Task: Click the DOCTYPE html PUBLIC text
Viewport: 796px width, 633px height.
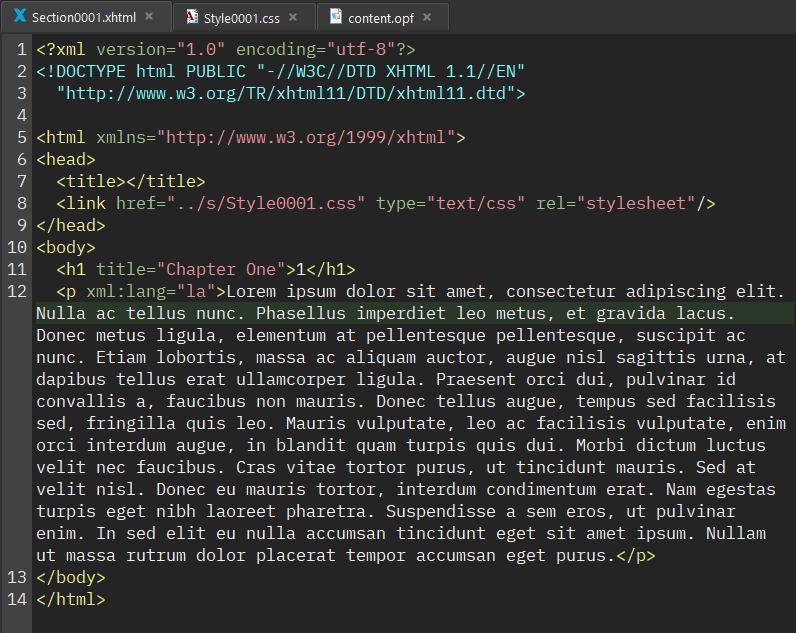Action: coord(141,71)
